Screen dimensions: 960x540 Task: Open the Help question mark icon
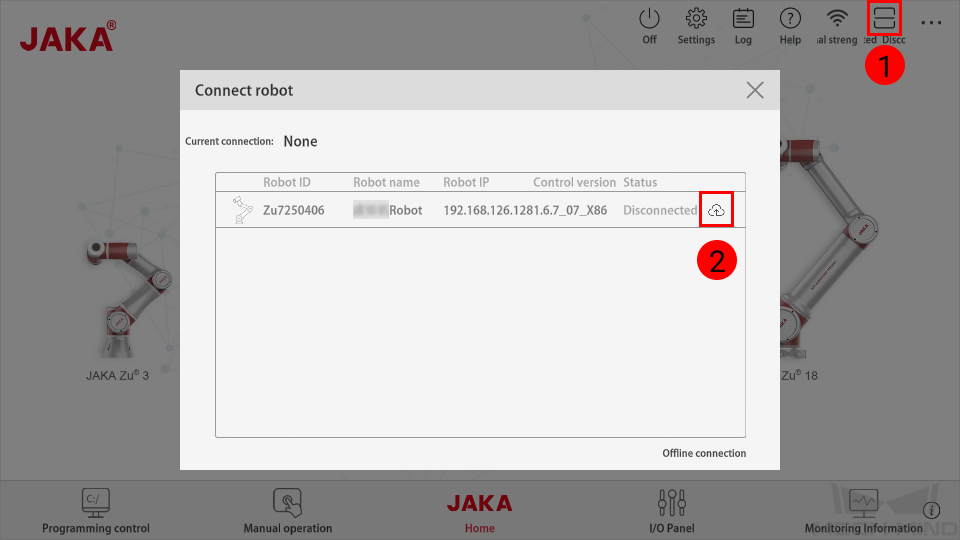[x=790, y=19]
